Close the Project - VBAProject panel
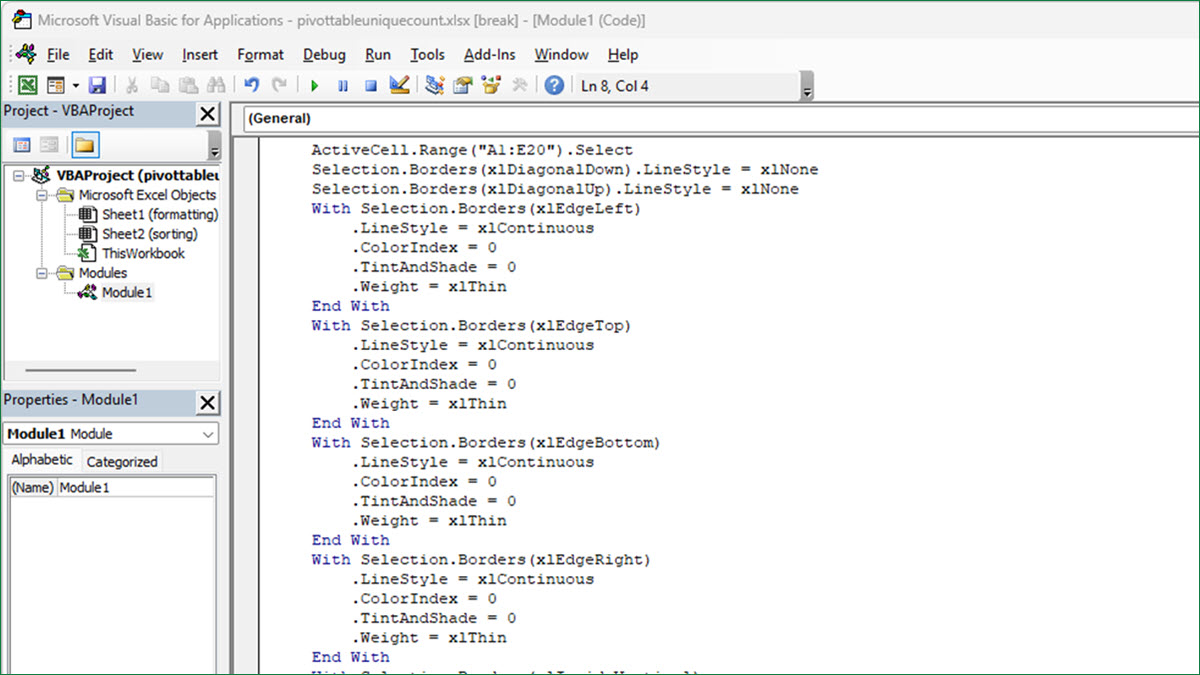 (207, 114)
